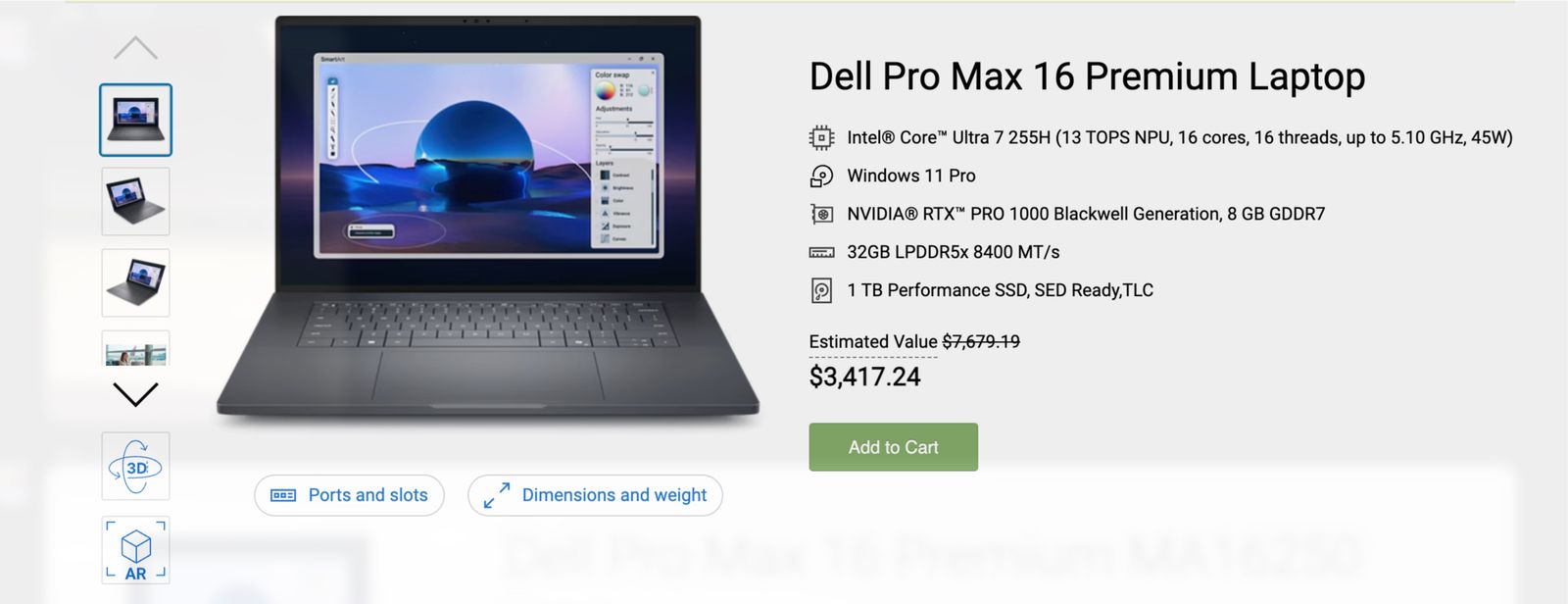The image size is (1568, 604).
Task: Click the main laptop product image
Action: pos(488,218)
